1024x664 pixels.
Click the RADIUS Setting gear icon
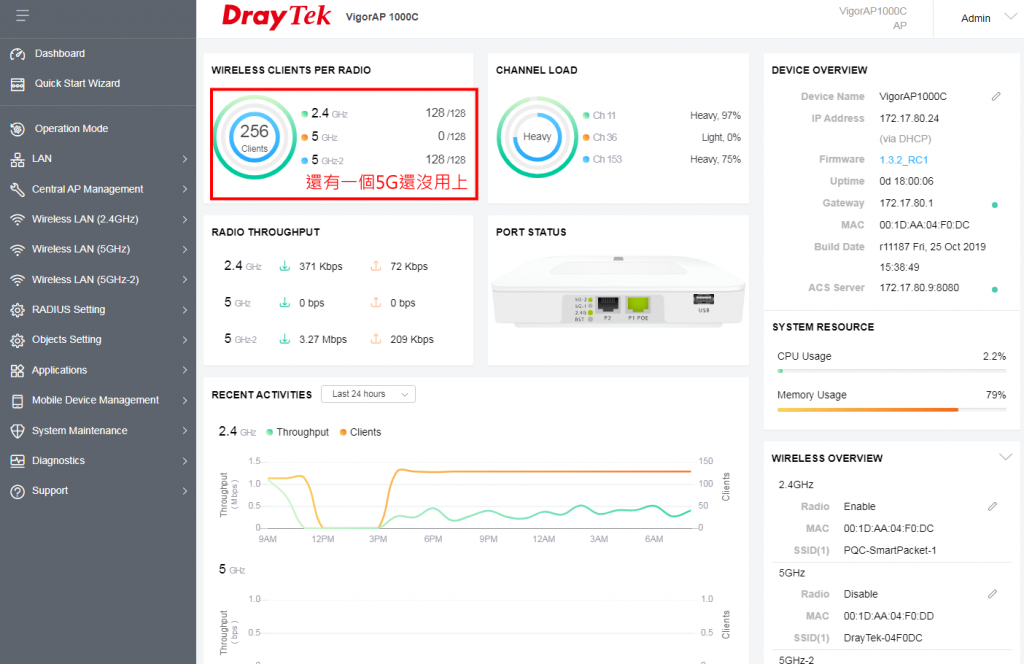[x=18, y=310]
